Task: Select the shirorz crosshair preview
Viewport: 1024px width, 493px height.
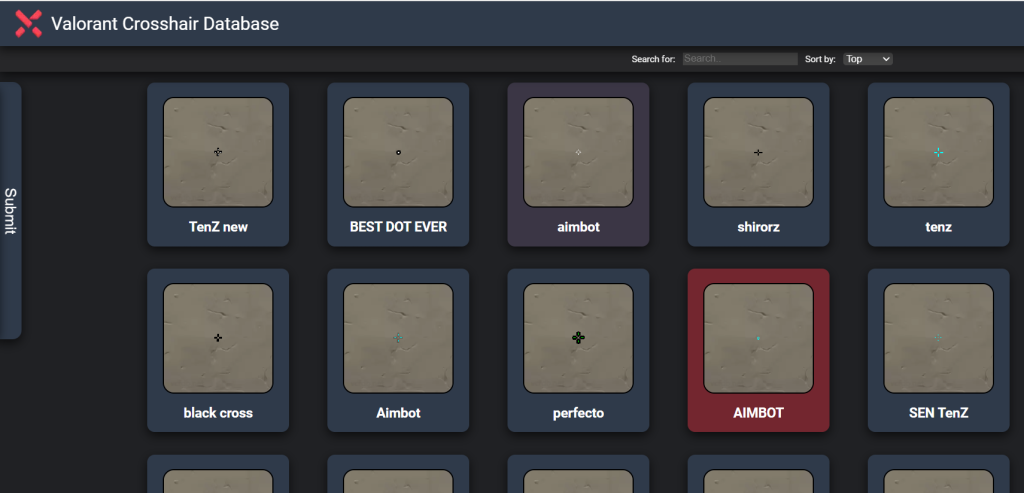Action: coord(758,152)
